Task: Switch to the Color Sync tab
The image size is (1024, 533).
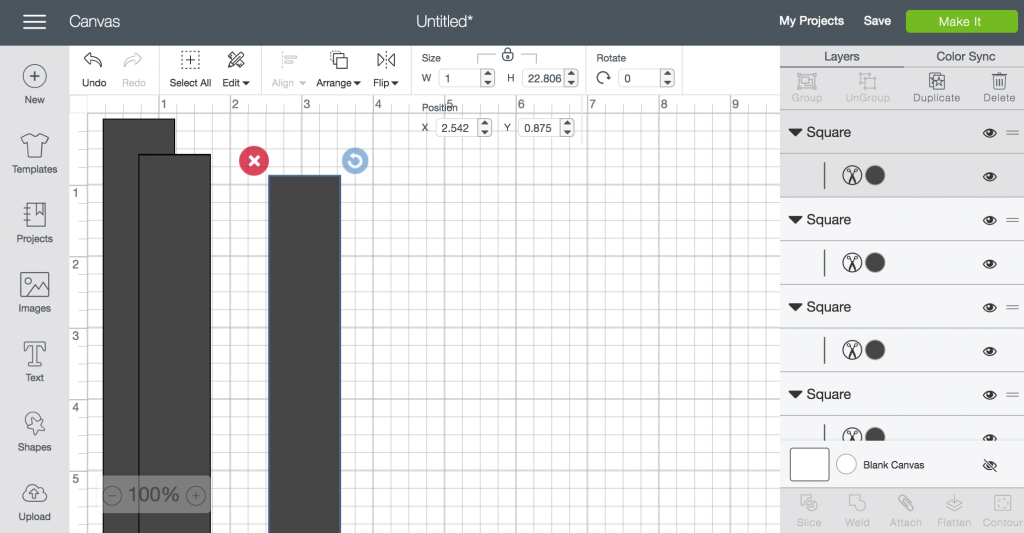Action: point(965,57)
